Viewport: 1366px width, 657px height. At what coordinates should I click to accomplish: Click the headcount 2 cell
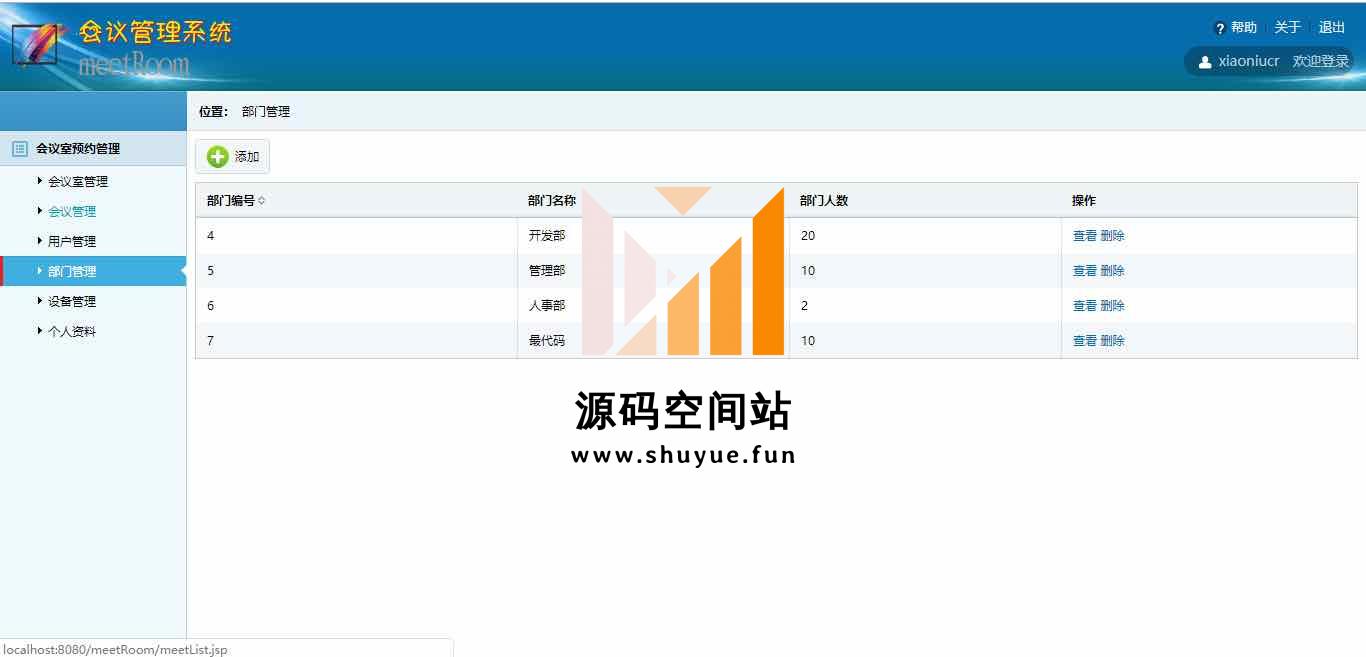[x=925, y=306]
